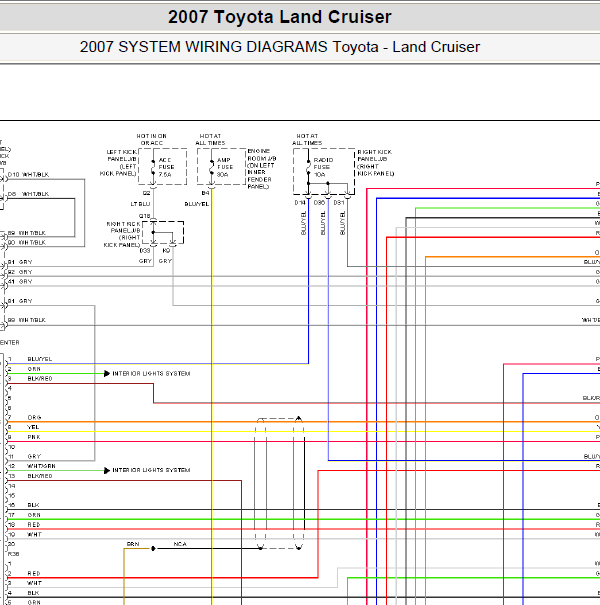Select the 'Q18' connector label
Image resolution: width=600 pixels, height=605 pixels.
pos(144,216)
